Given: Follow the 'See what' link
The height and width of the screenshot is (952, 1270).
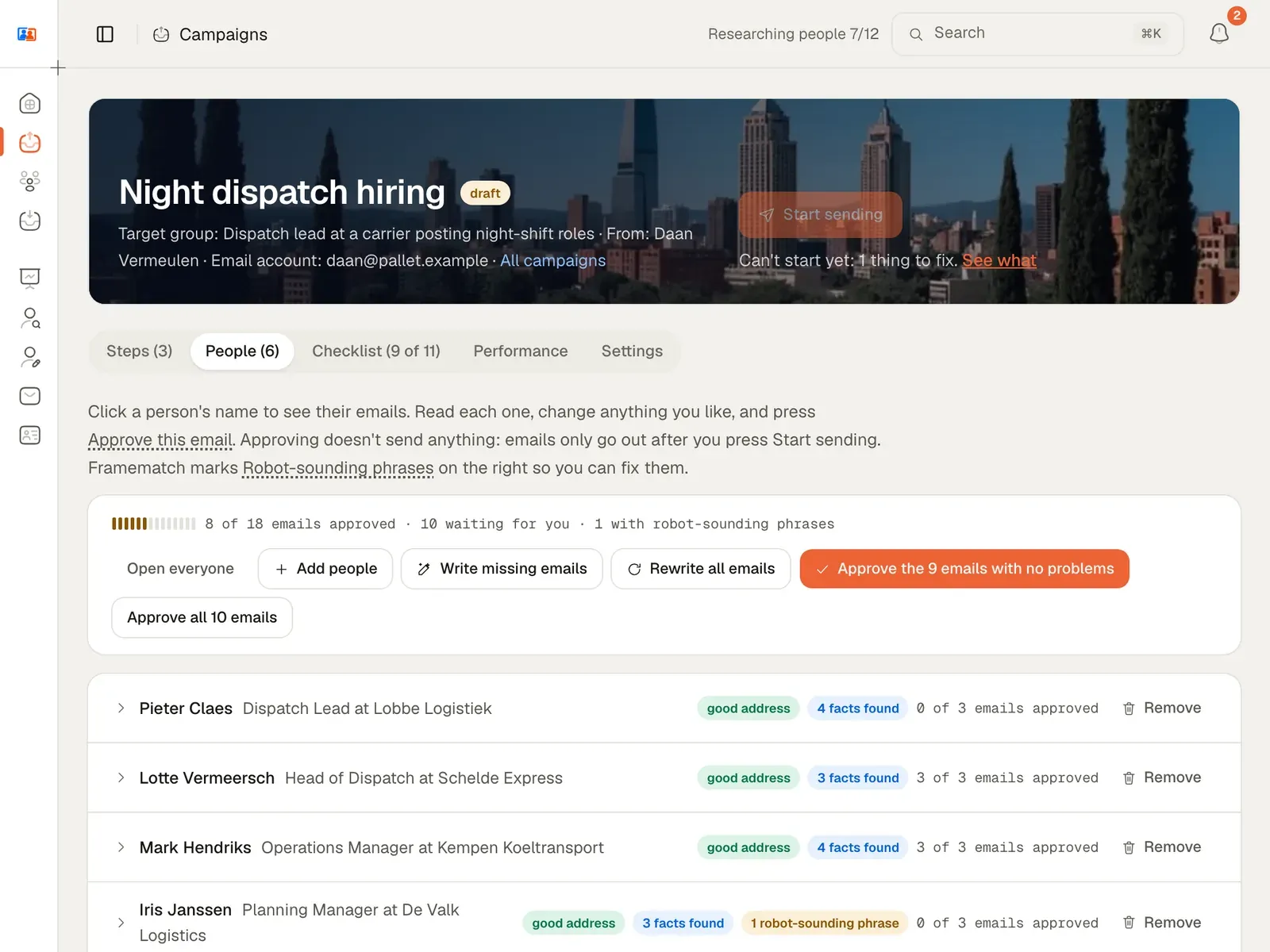Looking at the screenshot, I should [x=999, y=260].
